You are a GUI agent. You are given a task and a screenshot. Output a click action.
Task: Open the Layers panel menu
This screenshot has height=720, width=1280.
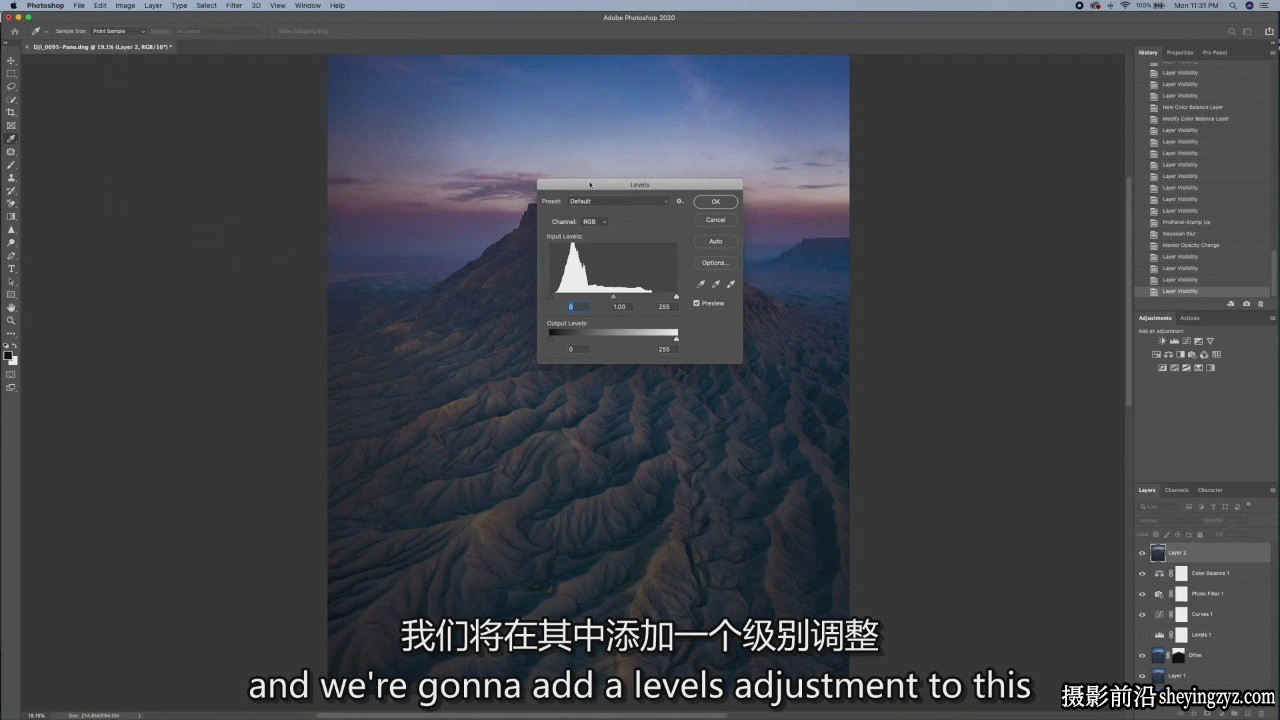(x=1272, y=490)
